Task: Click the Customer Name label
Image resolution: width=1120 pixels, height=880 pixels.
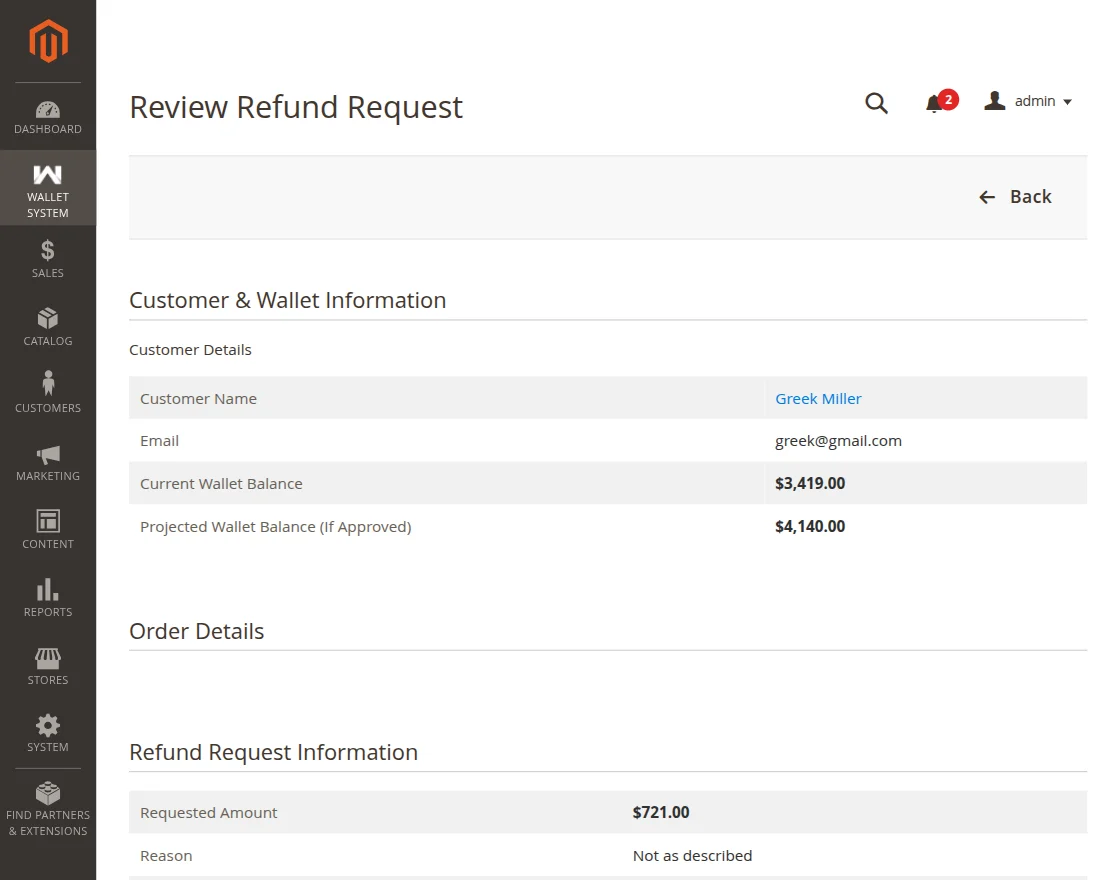Action: click(x=199, y=399)
